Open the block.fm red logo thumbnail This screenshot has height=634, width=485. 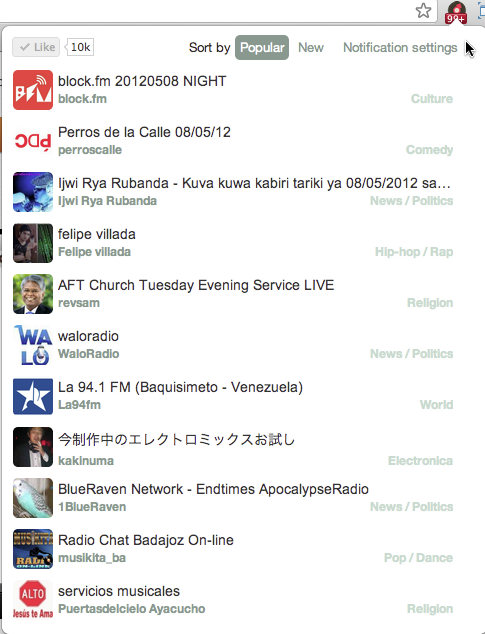click(x=33, y=90)
